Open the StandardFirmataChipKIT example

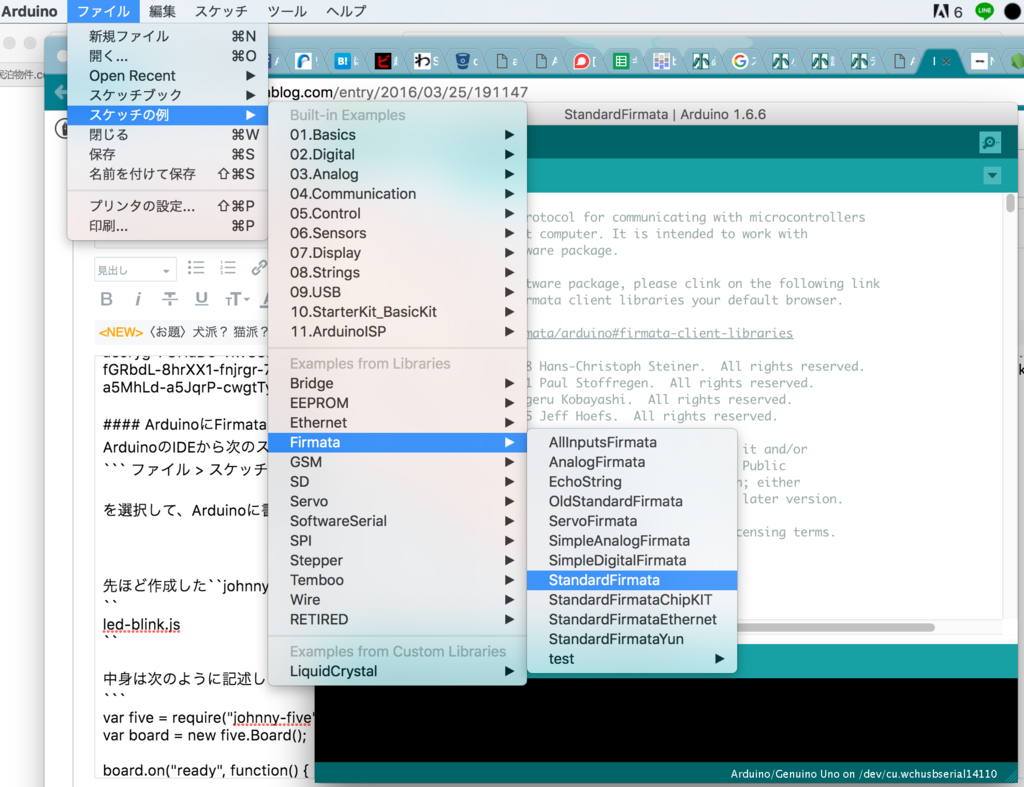coord(632,600)
